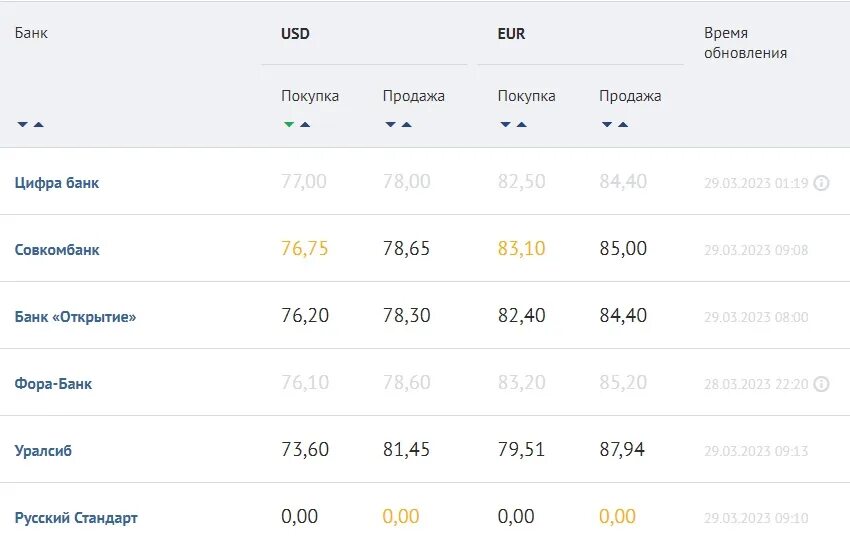
Task: Open the info icon for Цифра банк
Action: point(821,183)
